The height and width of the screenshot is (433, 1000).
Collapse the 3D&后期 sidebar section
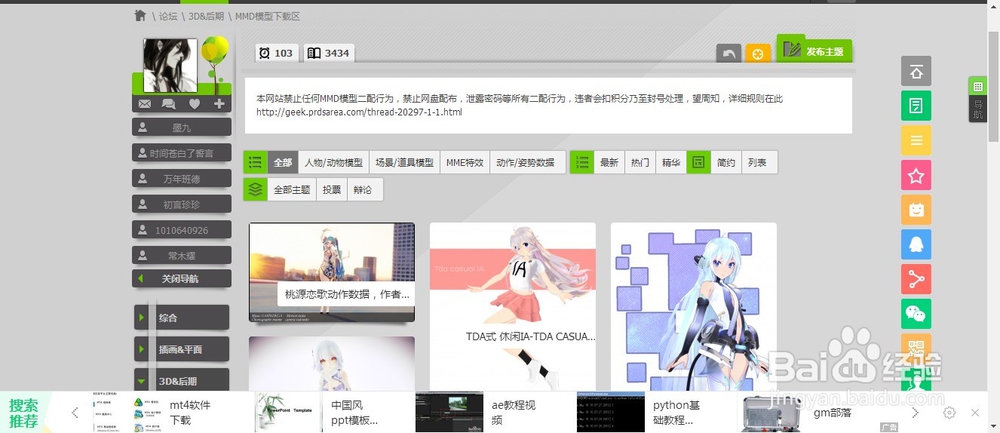(x=182, y=381)
